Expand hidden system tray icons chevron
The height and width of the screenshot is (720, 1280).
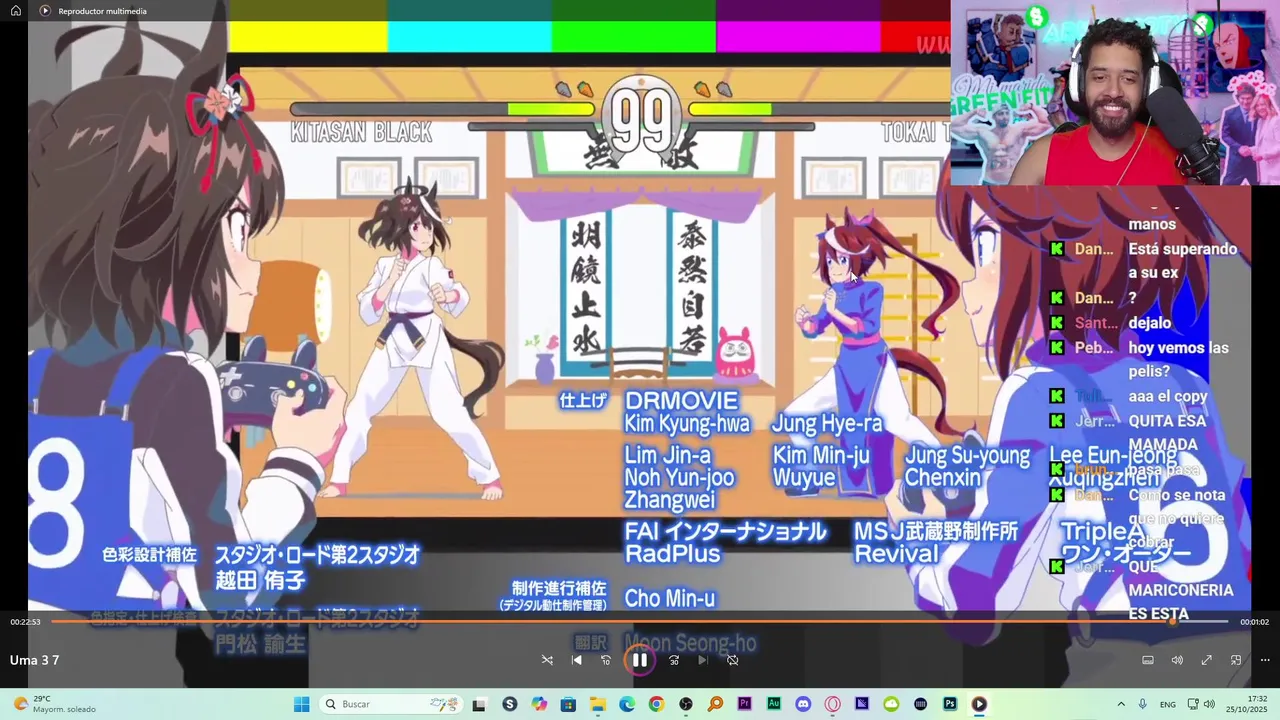click(1121, 704)
